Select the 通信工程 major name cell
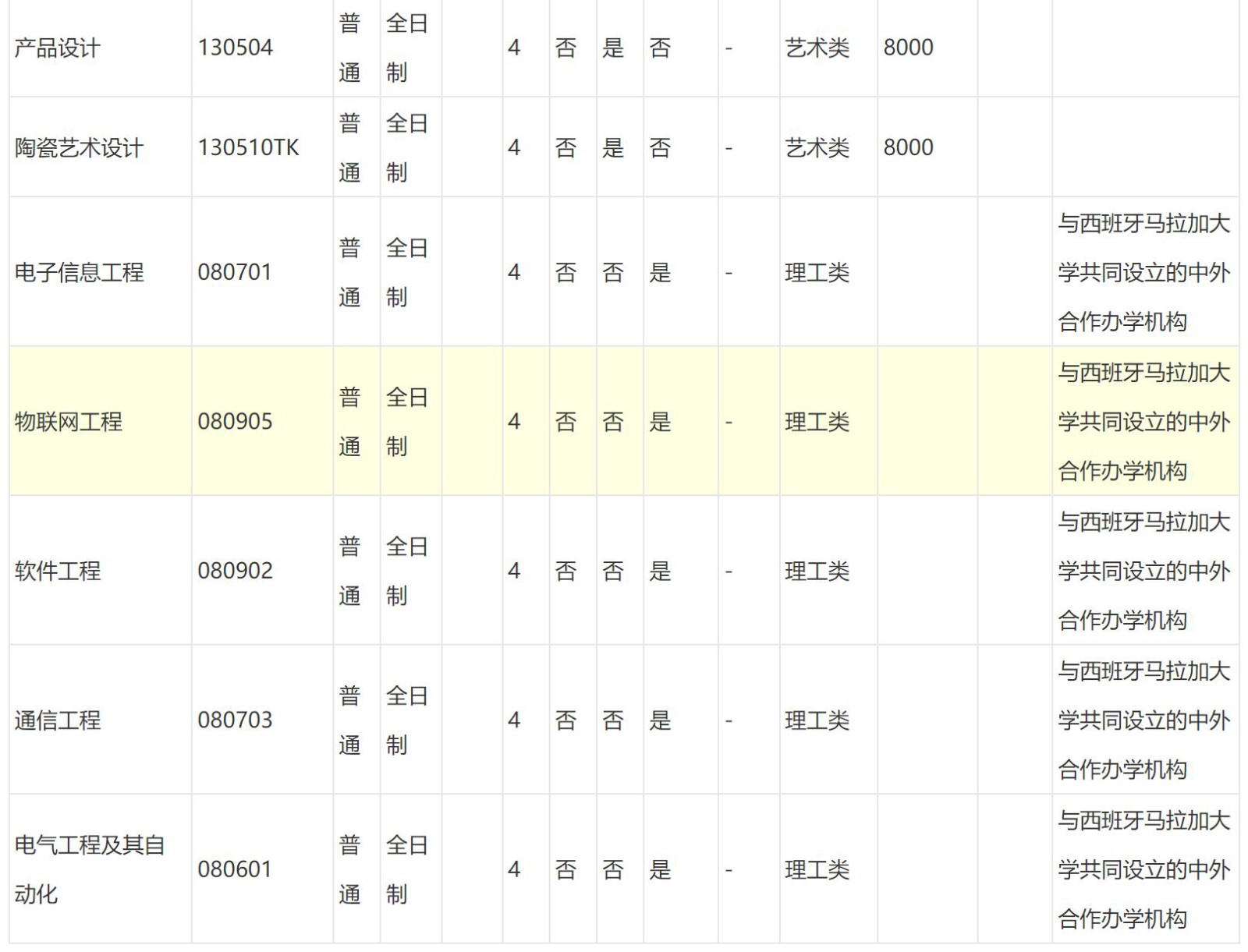Screen dimensions: 1248x952 pos(100,720)
